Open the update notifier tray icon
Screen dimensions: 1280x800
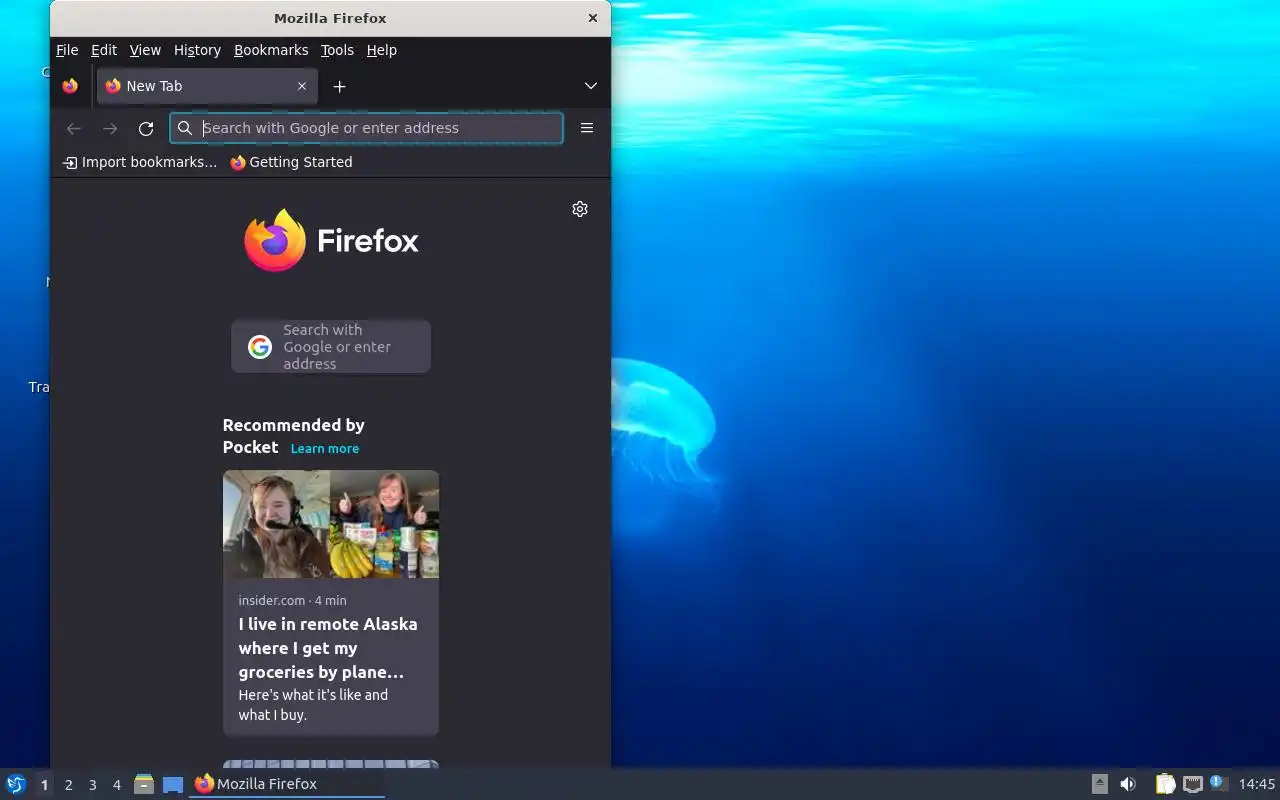pyautogui.click(x=1218, y=783)
